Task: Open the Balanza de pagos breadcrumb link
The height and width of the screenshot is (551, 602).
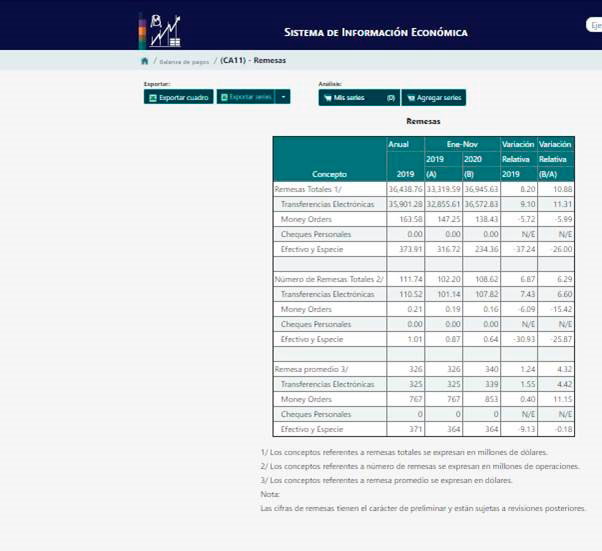Action: click(184, 61)
